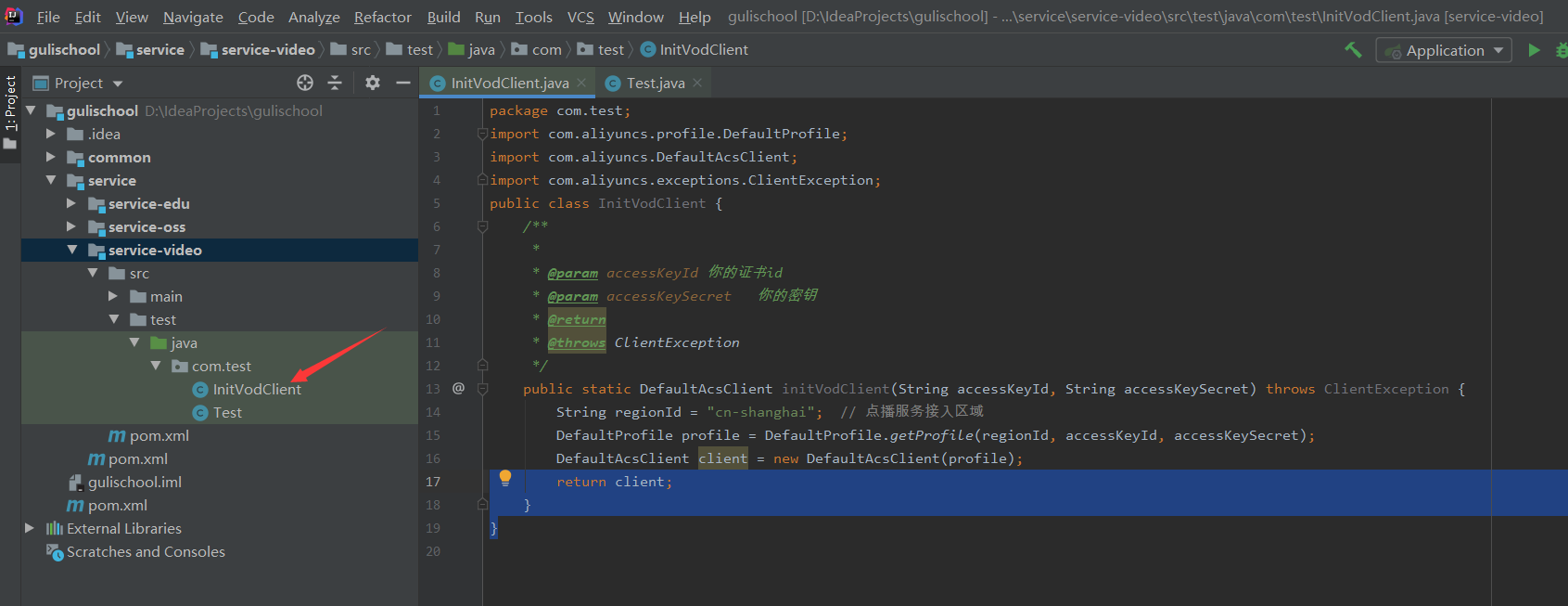Open the VCS menu

pyautogui.click(x=580, y=17)
